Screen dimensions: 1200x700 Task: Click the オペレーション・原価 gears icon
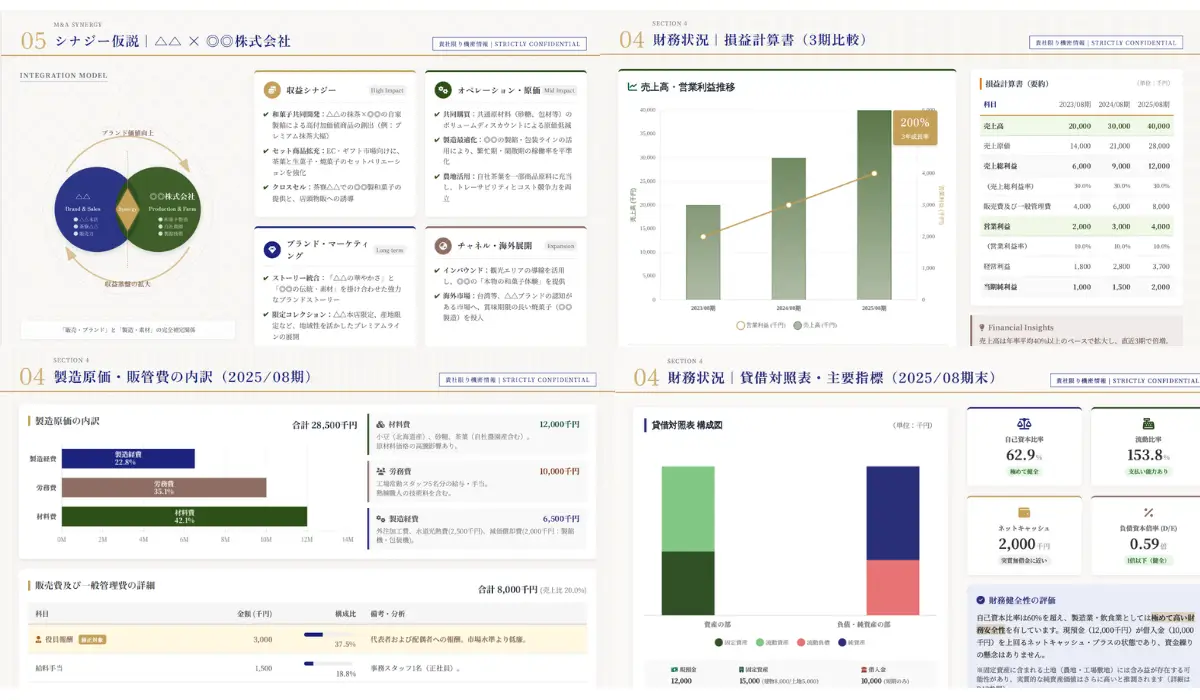tap(442, 90)
